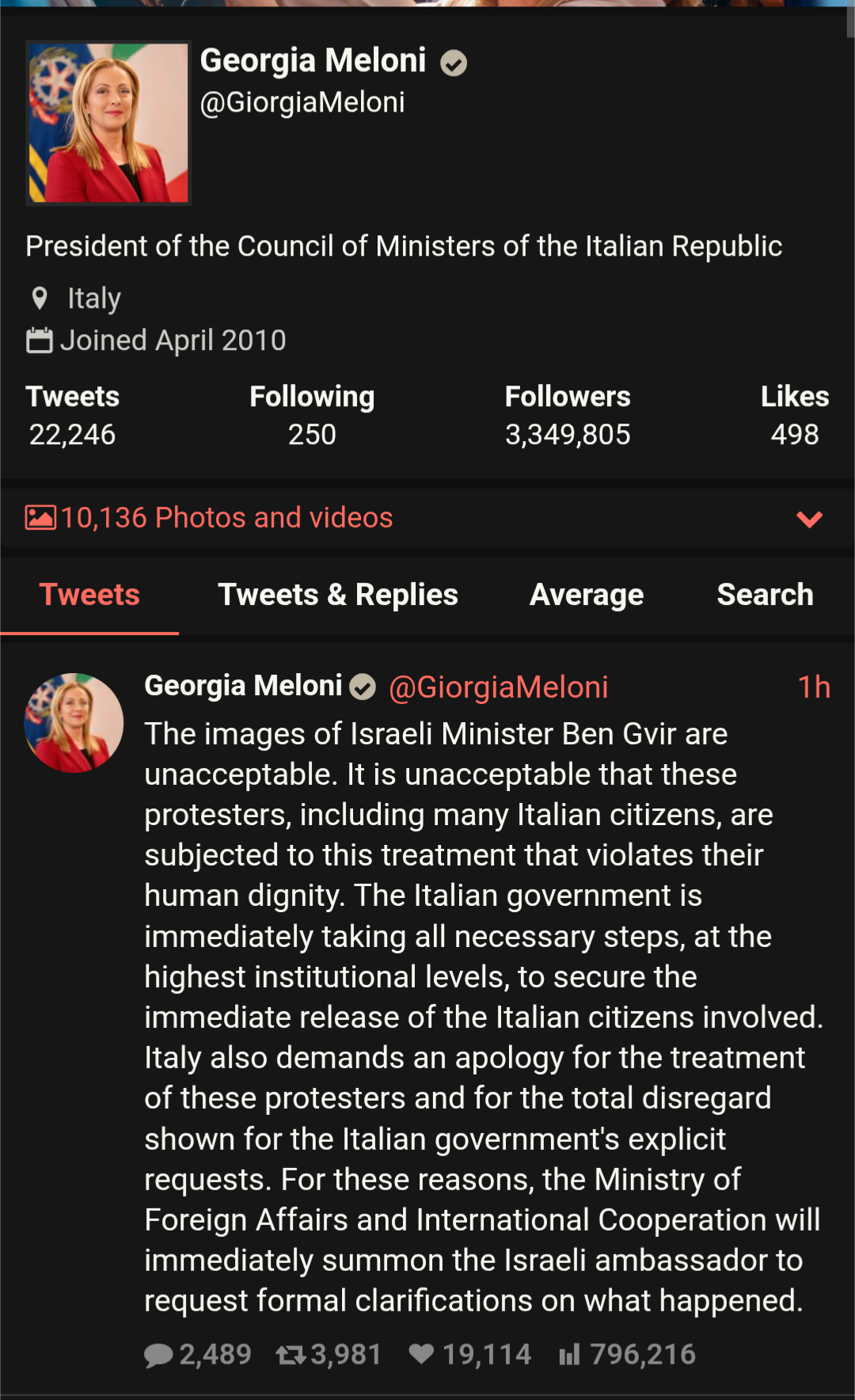
Task: Open the Search tab
Action: pos(765,595)
